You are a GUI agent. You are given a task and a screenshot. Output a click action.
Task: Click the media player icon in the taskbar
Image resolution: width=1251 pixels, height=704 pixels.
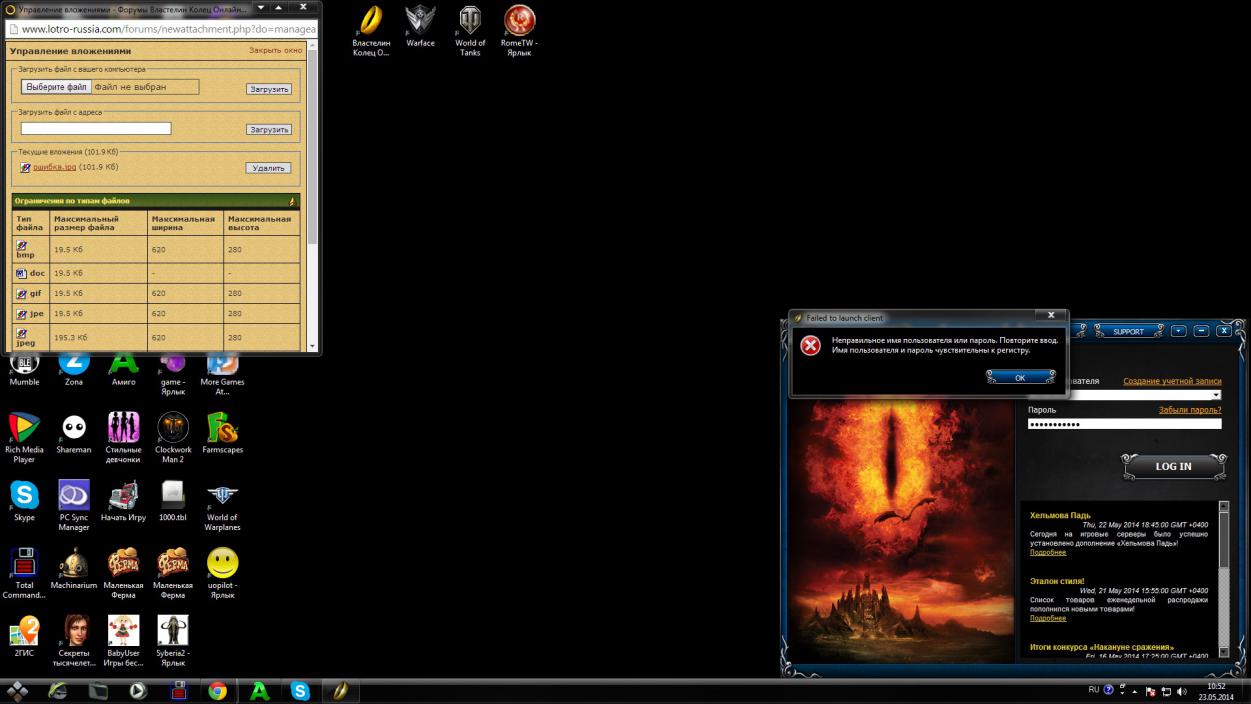[x=137, y=691]
